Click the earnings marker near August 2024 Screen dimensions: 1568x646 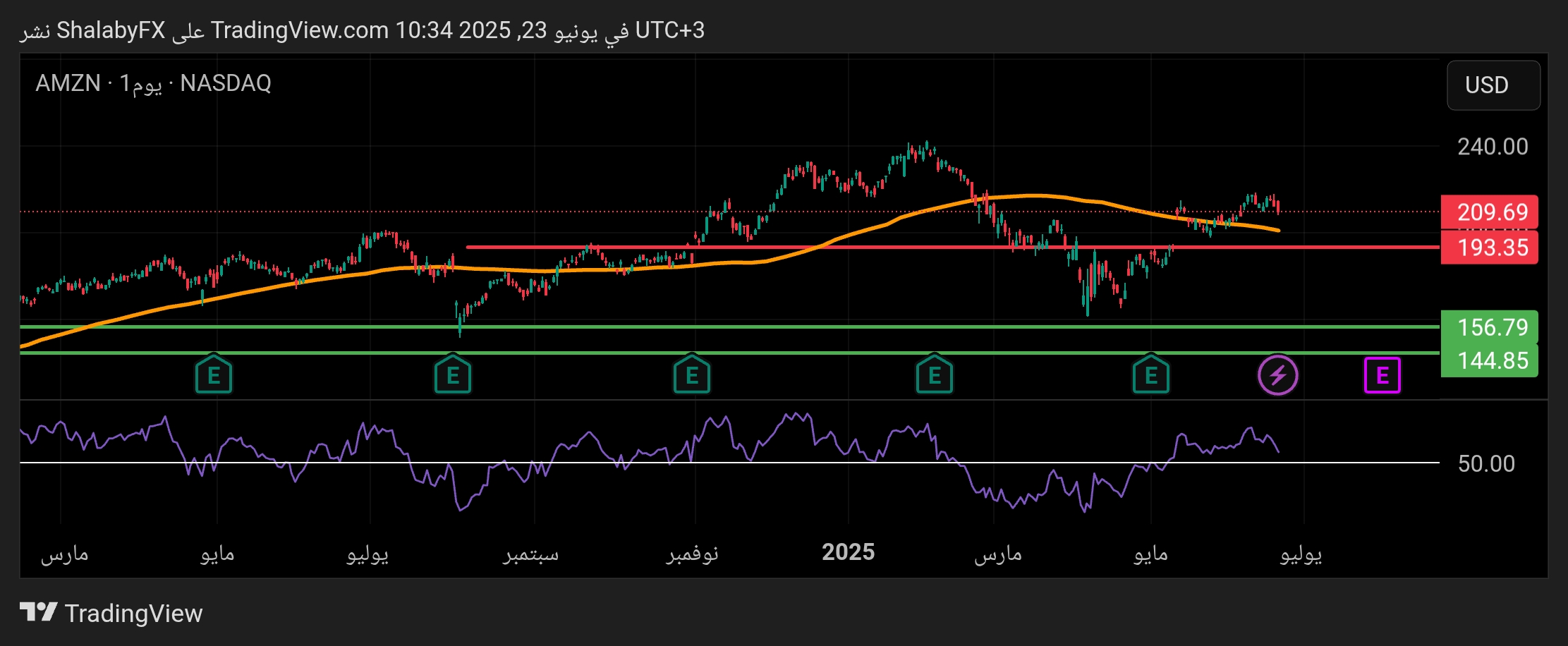(453, 374)
